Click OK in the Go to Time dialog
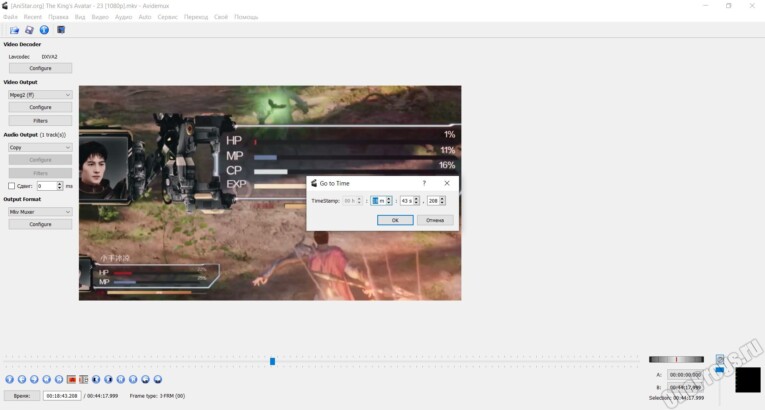 click(395, 220)
